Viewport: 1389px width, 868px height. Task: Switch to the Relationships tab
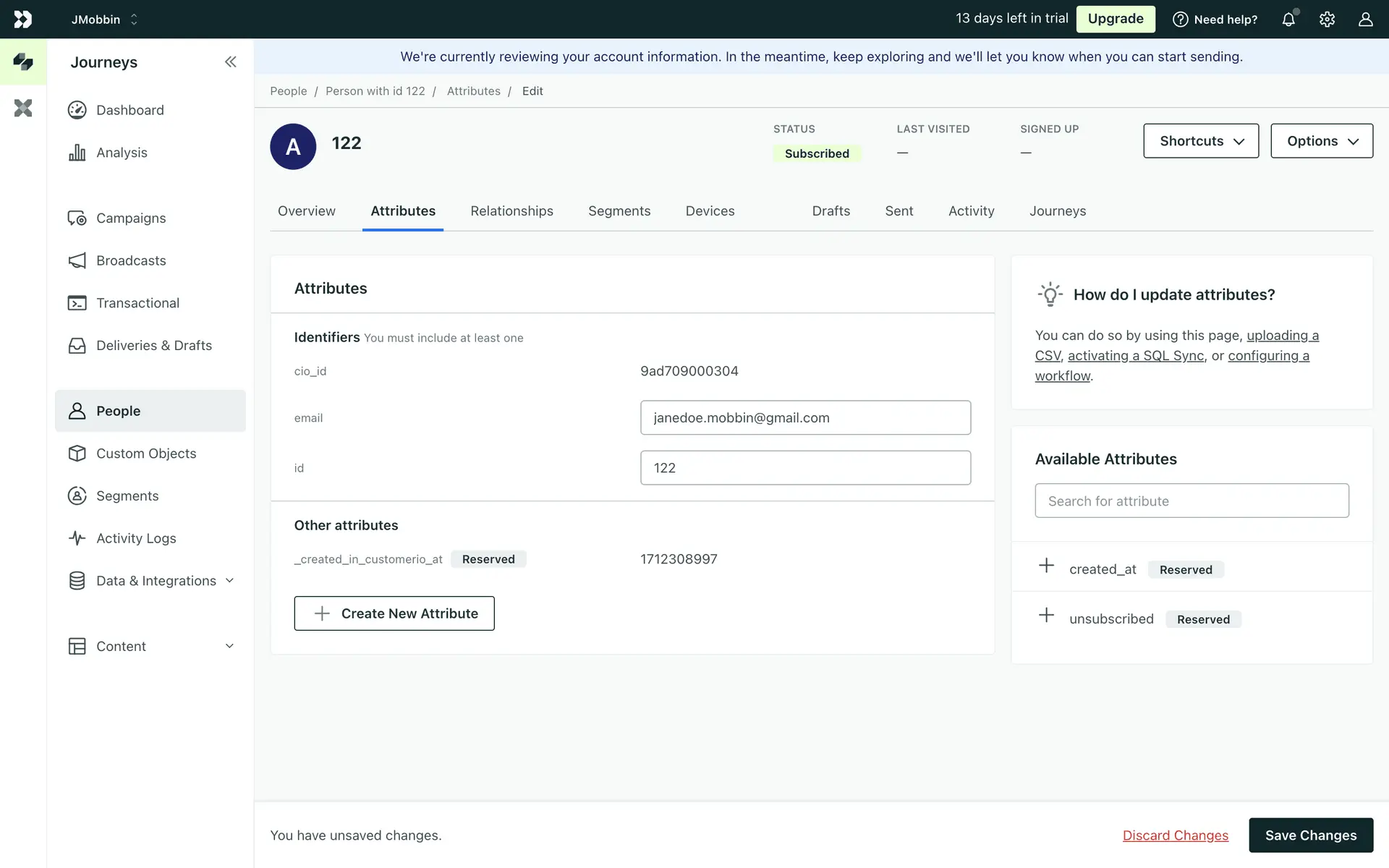(x=511, y=211)
